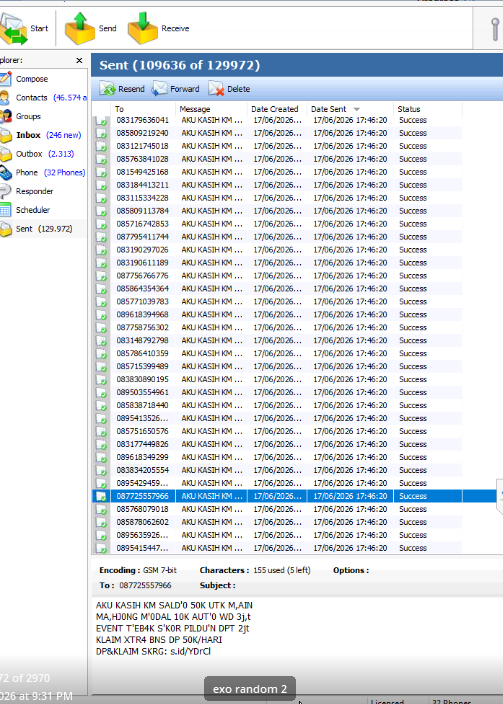The width and height of the screenshot is (503, 704).
Task: Select recipient number 089503554961
Action: tap(143, 392)
